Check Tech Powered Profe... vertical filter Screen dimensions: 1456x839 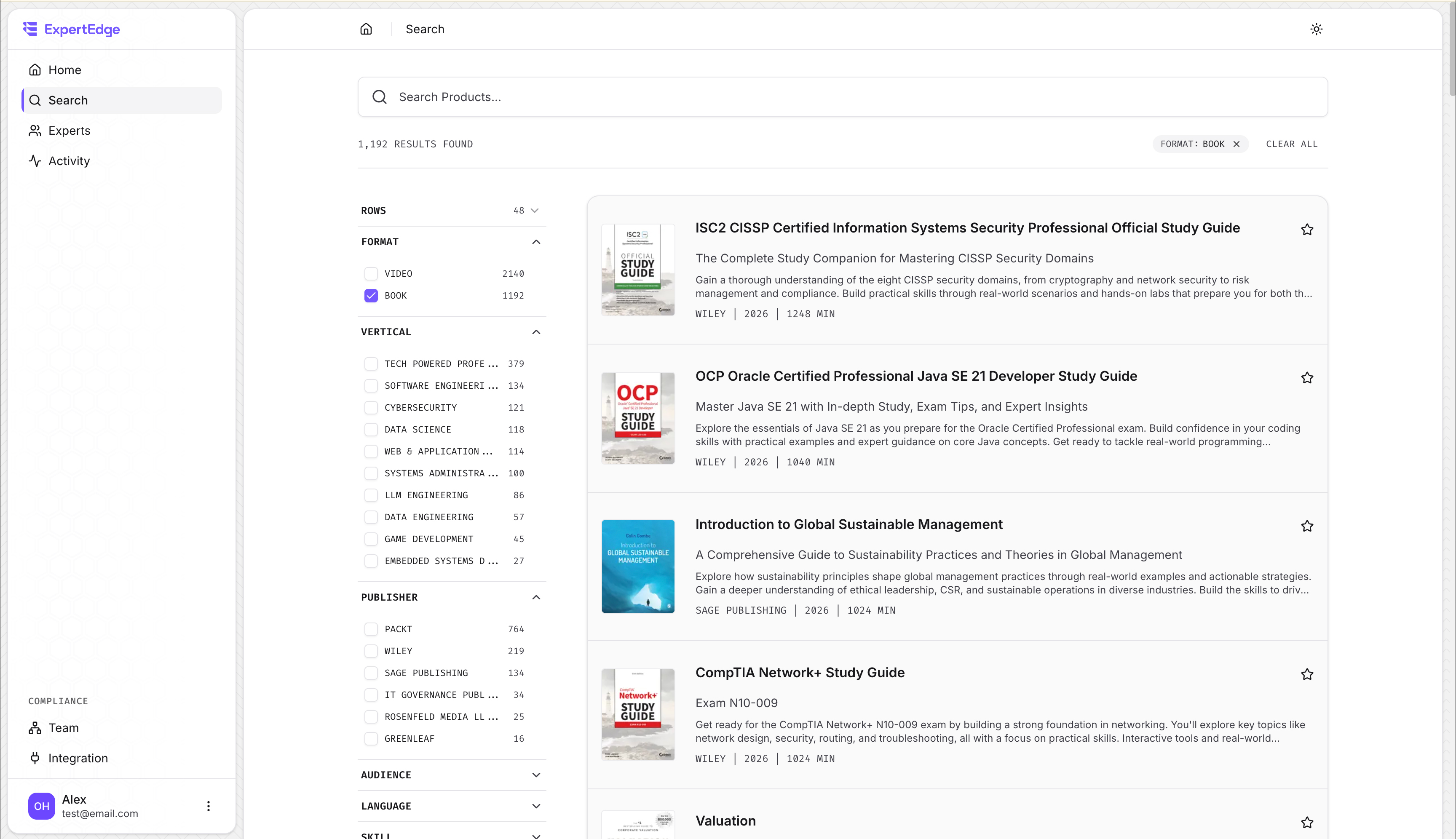click(371, 363)
